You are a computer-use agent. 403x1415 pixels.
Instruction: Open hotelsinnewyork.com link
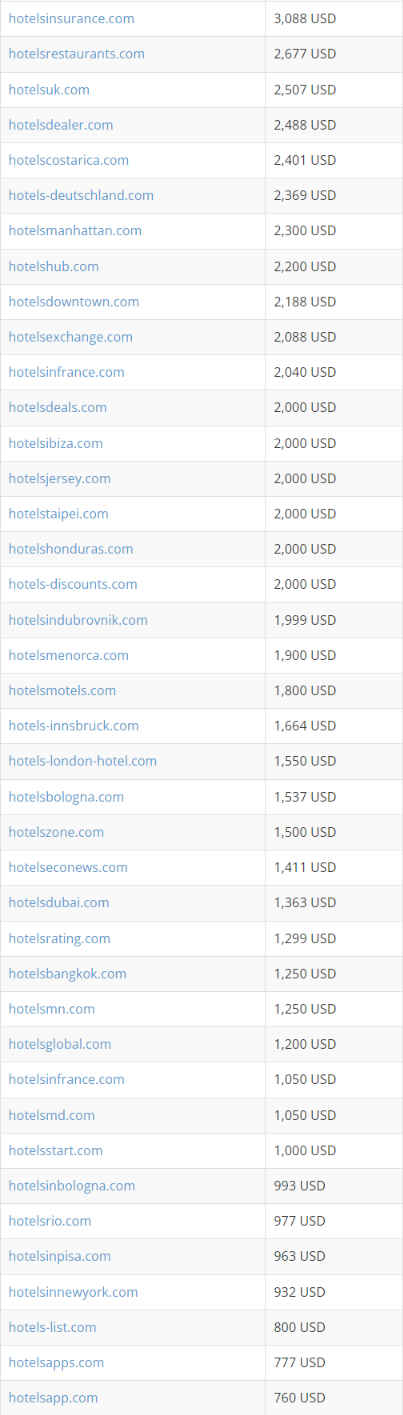(x=73, y=1292)
